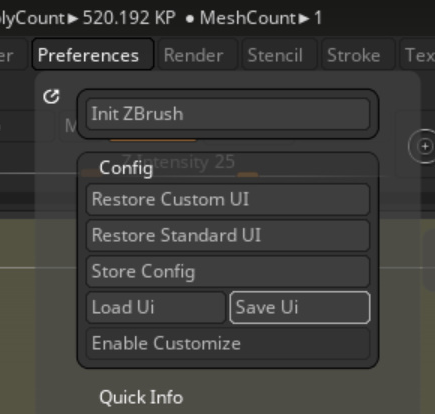Screen dimensions: 435x414
Task: Click the Load Ui button
Action: pyautogui.click(x=156, y=307)
